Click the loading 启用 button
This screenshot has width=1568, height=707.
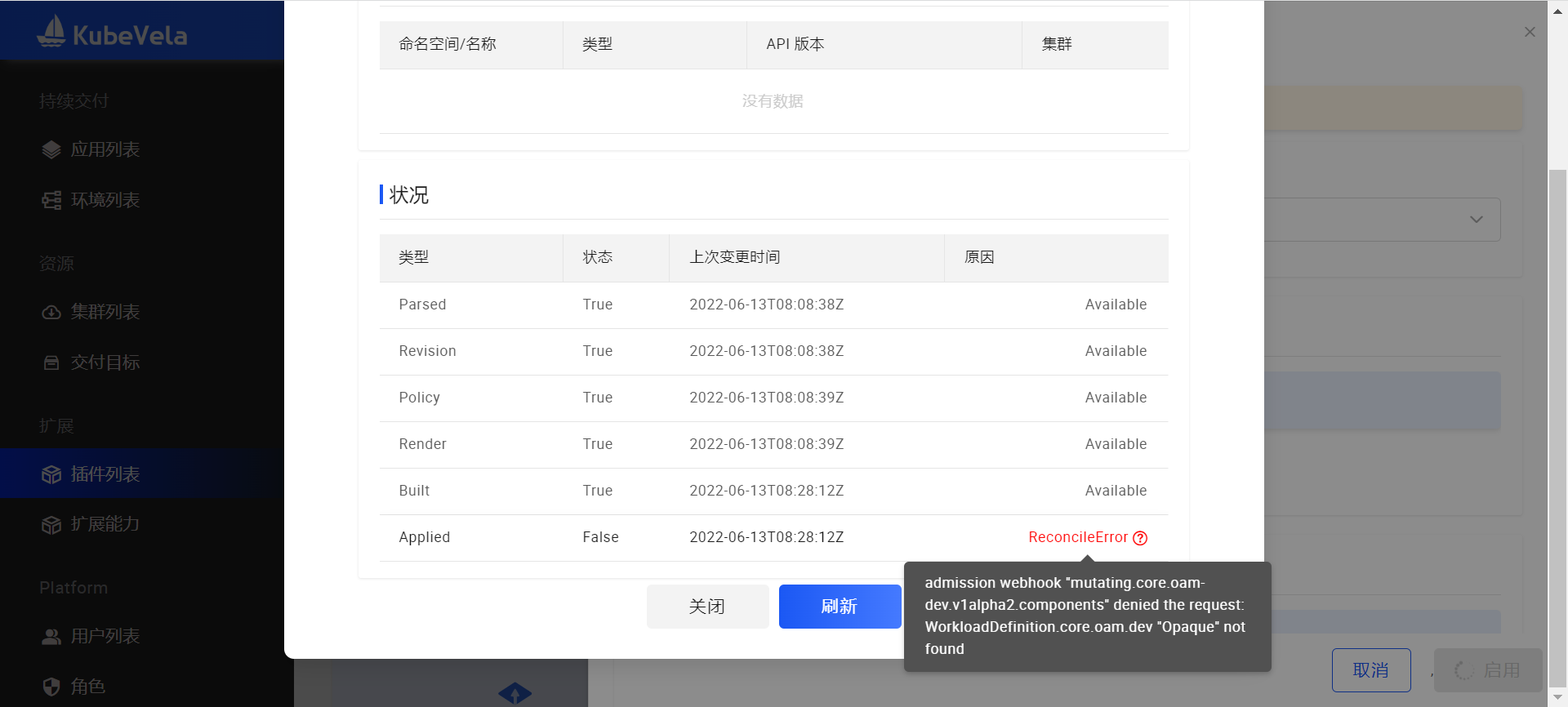pos(1488,670)
